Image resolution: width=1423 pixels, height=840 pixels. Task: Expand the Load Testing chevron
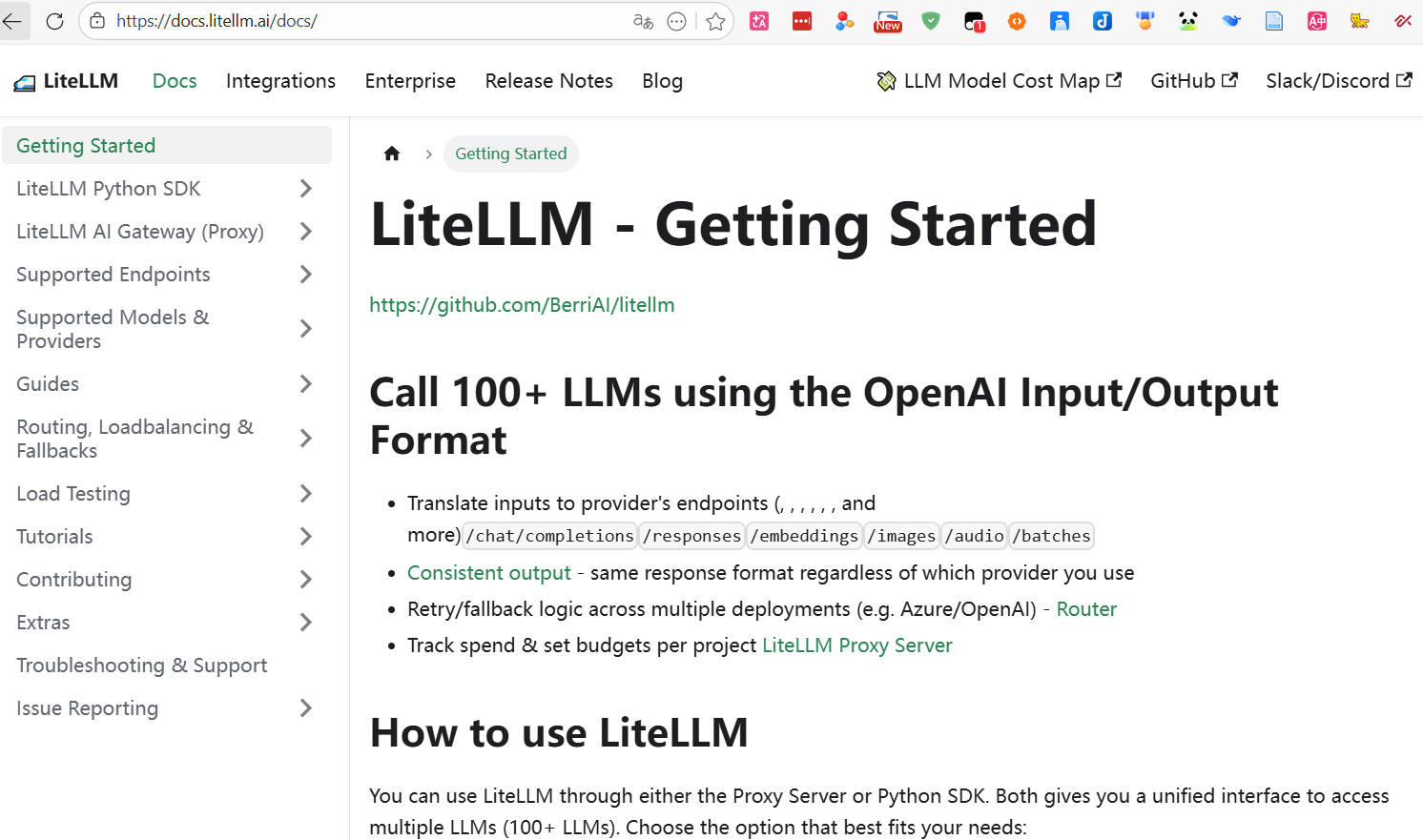point(305,494)
